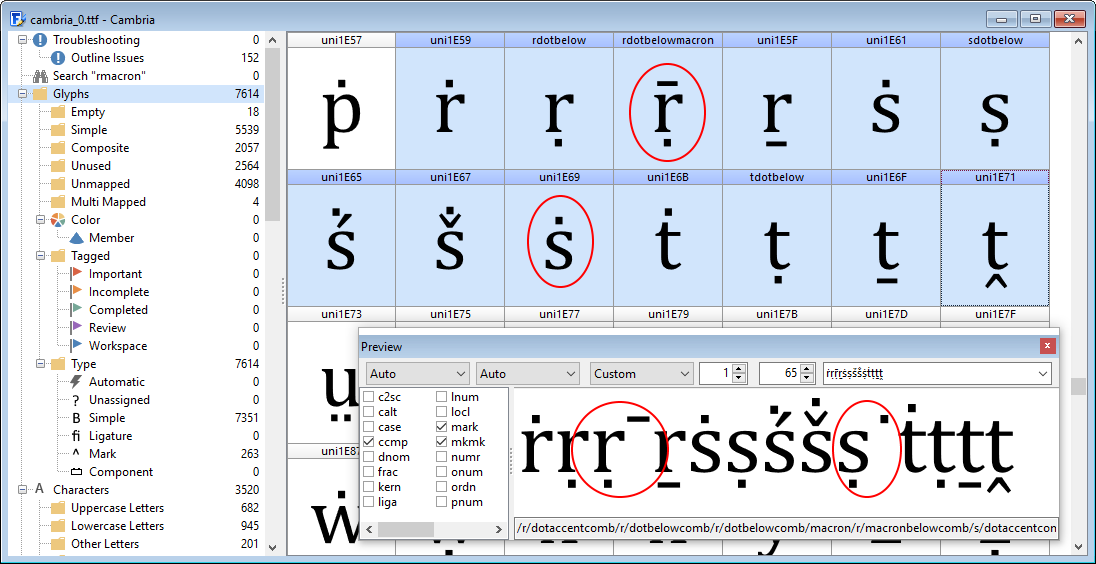Open the first Auto dropdown in Preview
Image resolution: width=1096 pixels, height=564 pixels.
[x=417, y=374]
